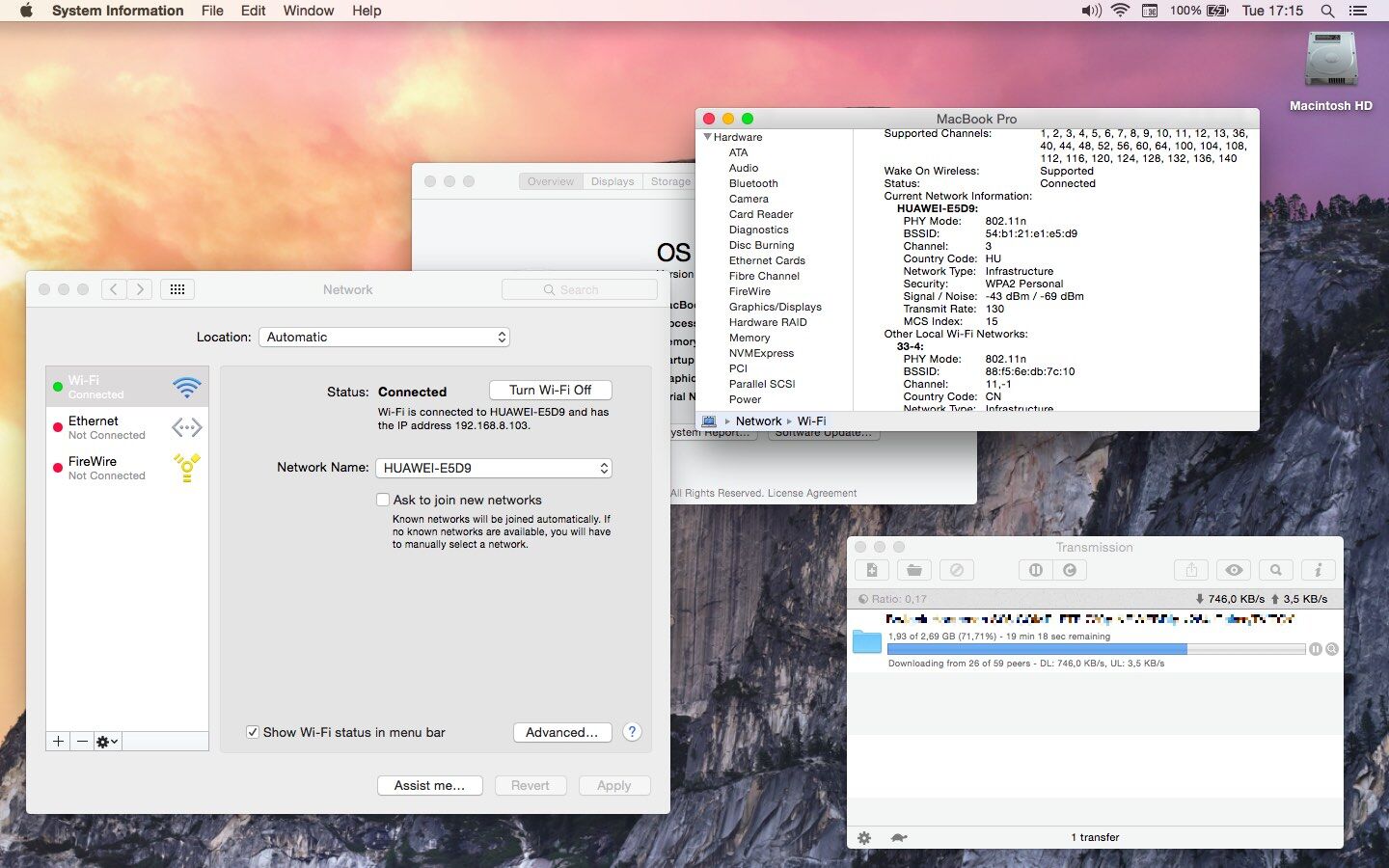The image size is (1389, 868).
Task: Select Card Reader in hardware list
Action: coord(761,214)
